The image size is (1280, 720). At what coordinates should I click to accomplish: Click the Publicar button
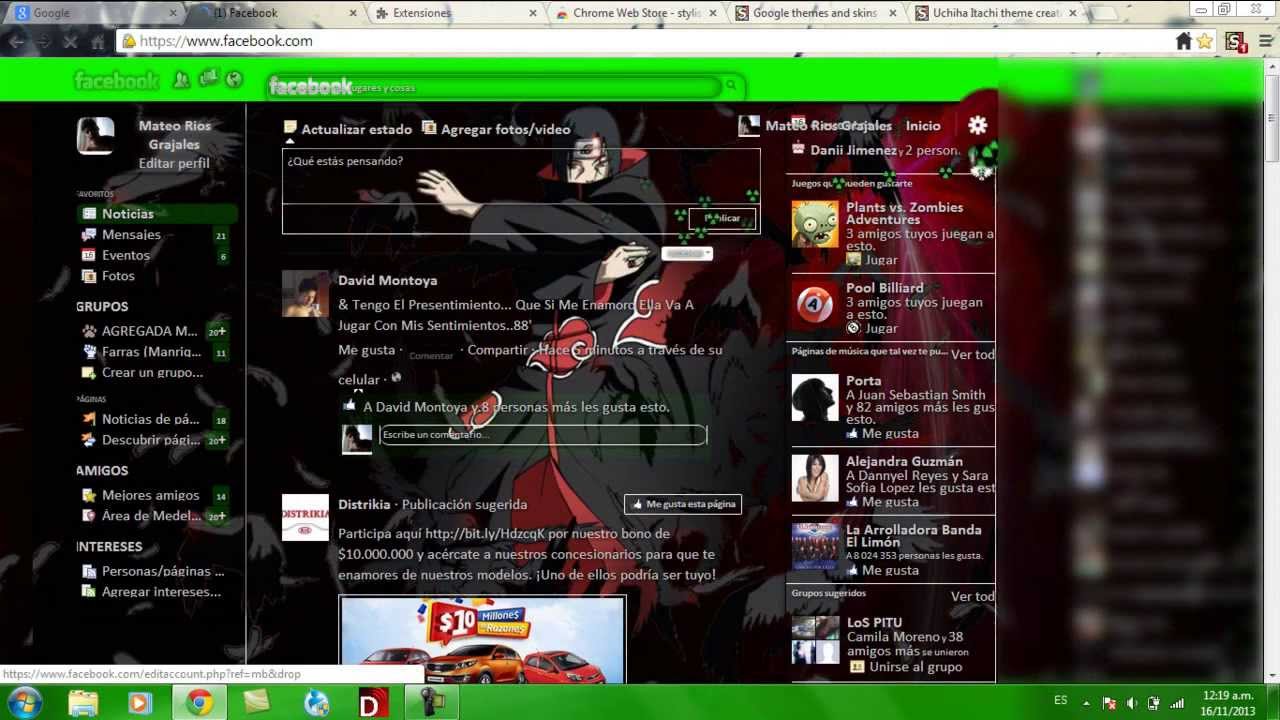722,218
